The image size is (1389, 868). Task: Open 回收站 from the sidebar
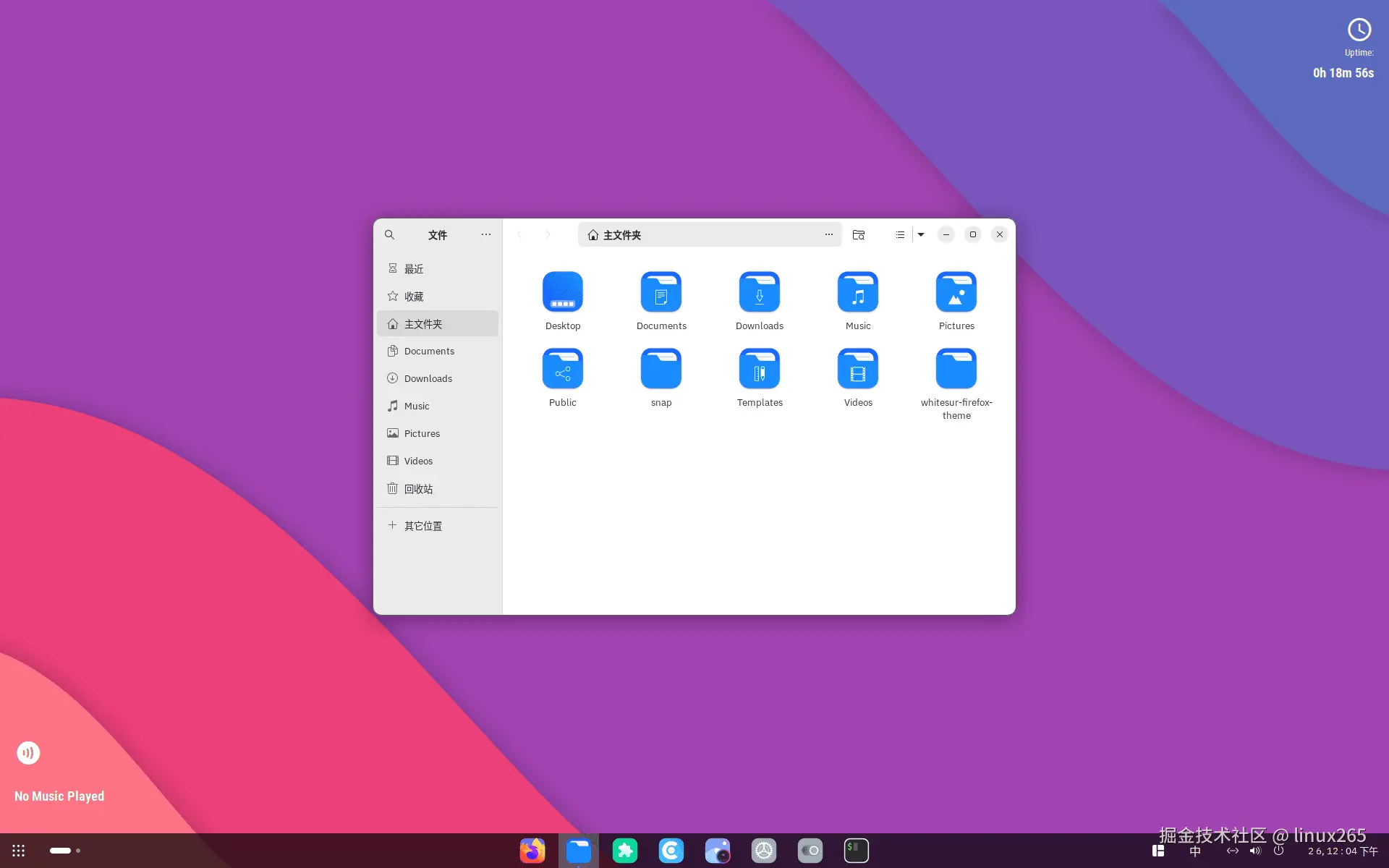click(x=418, y=489)
